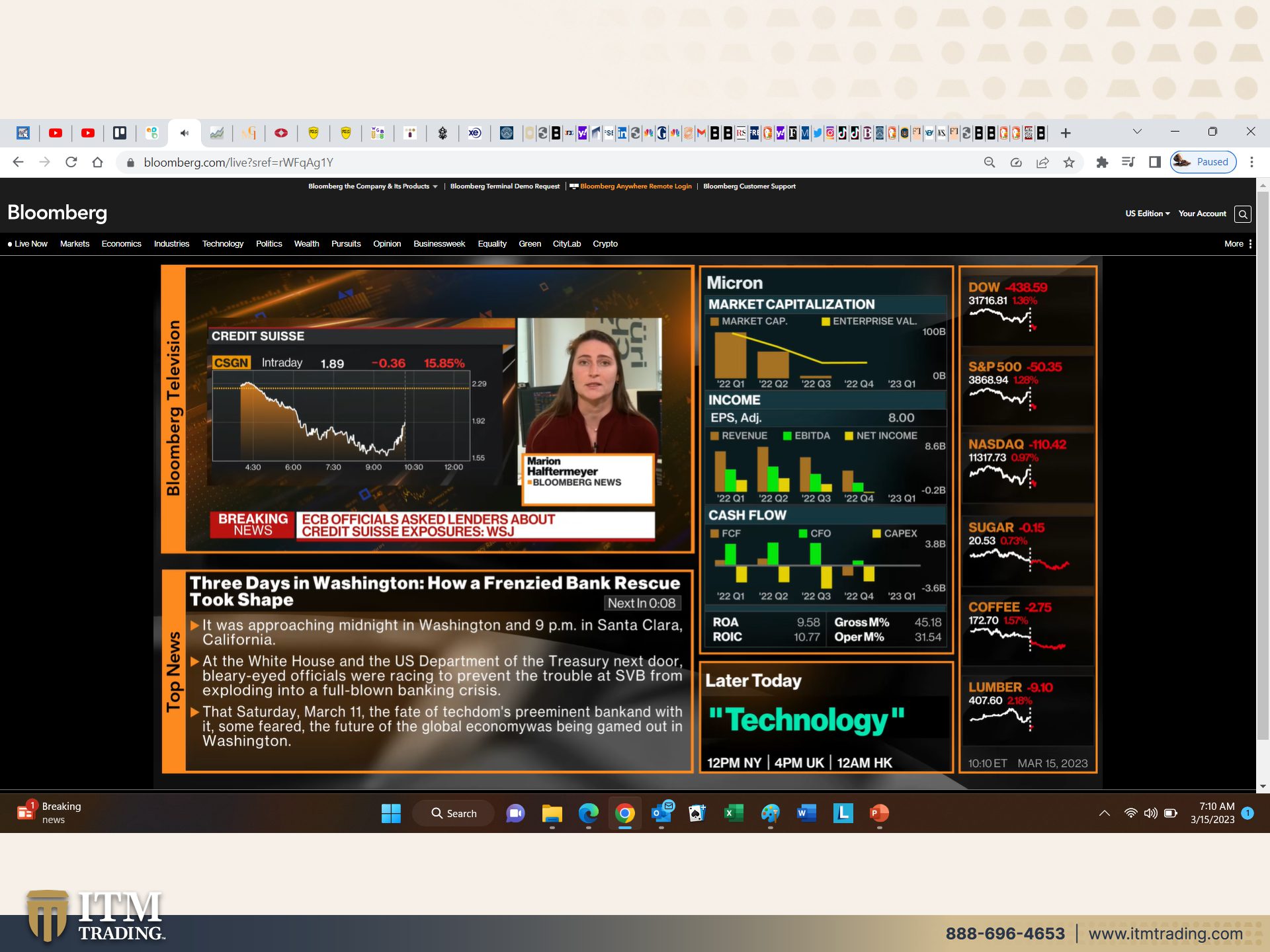Switch to the XE currency tab

tap(474, 133)
